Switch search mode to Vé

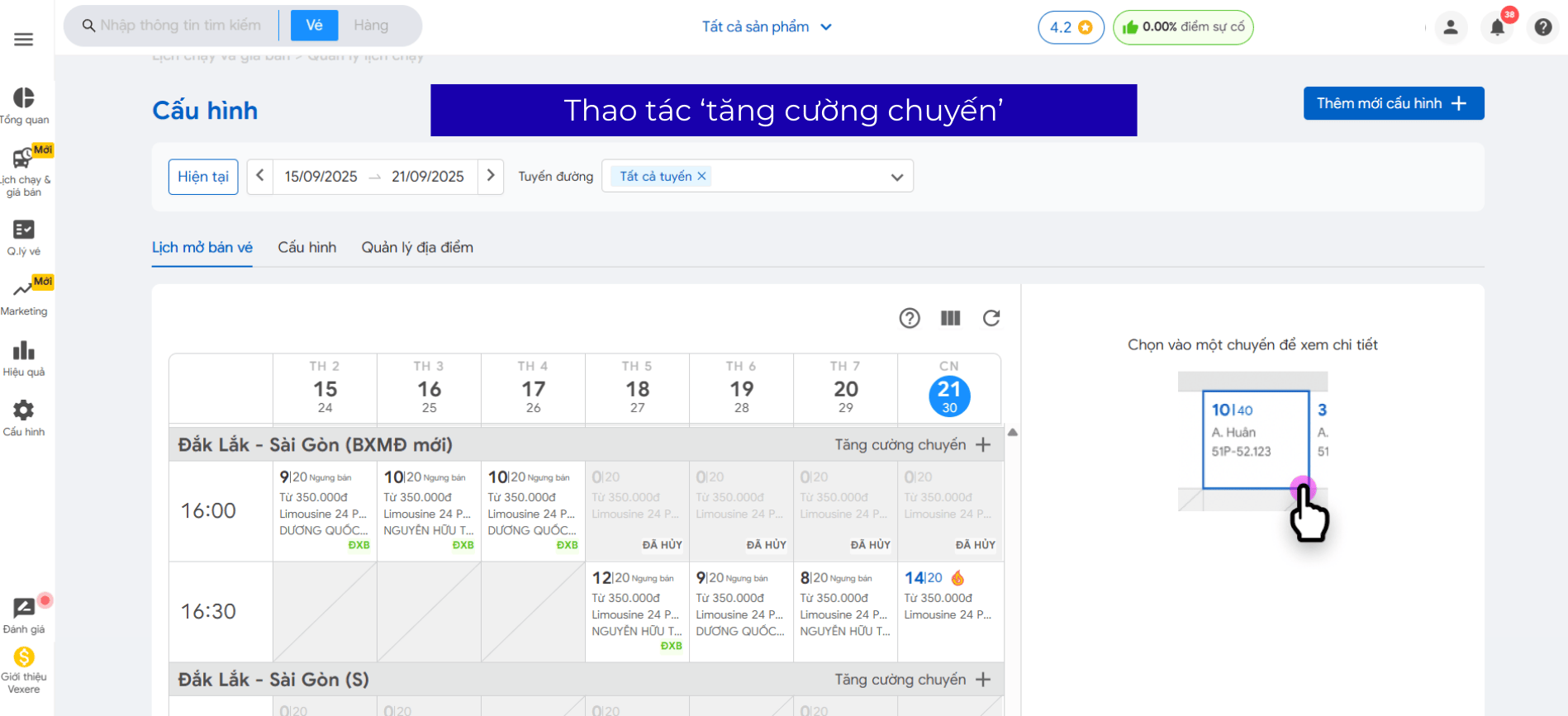point(314,26)
